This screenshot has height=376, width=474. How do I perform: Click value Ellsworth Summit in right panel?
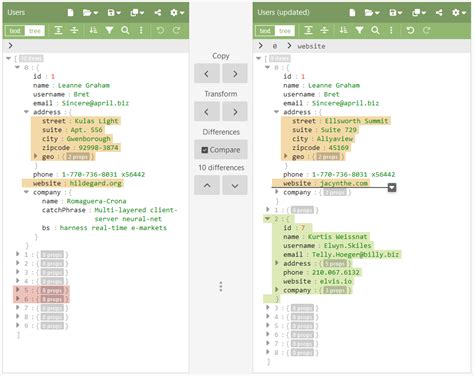pyautogui.click(x=356, y=121)
